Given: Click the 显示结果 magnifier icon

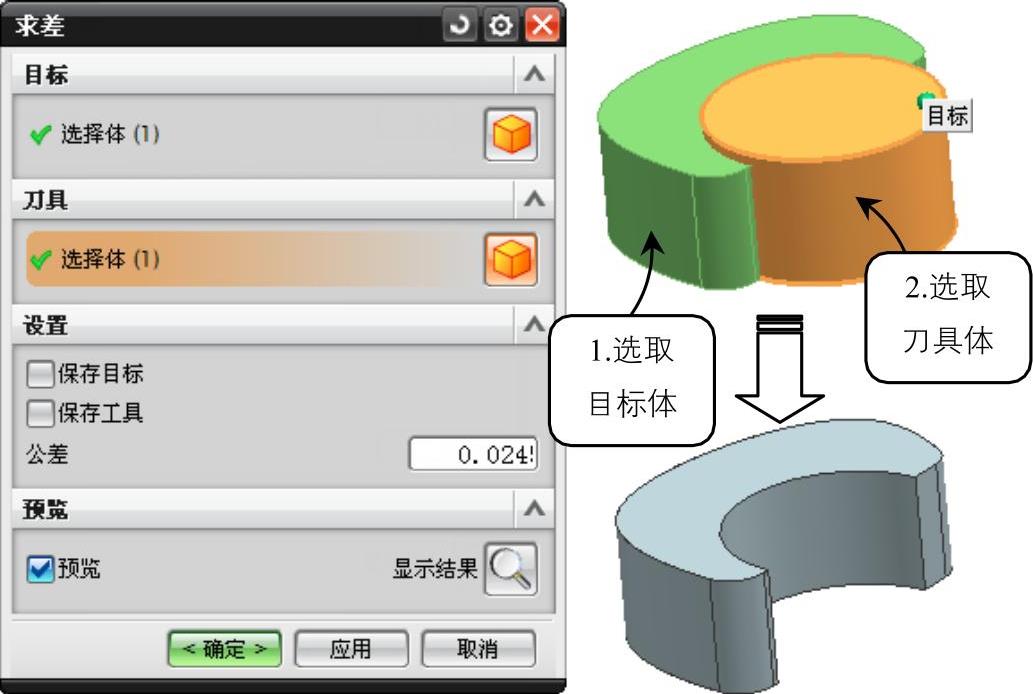Looking at the screenshot, I should (511, 569).
